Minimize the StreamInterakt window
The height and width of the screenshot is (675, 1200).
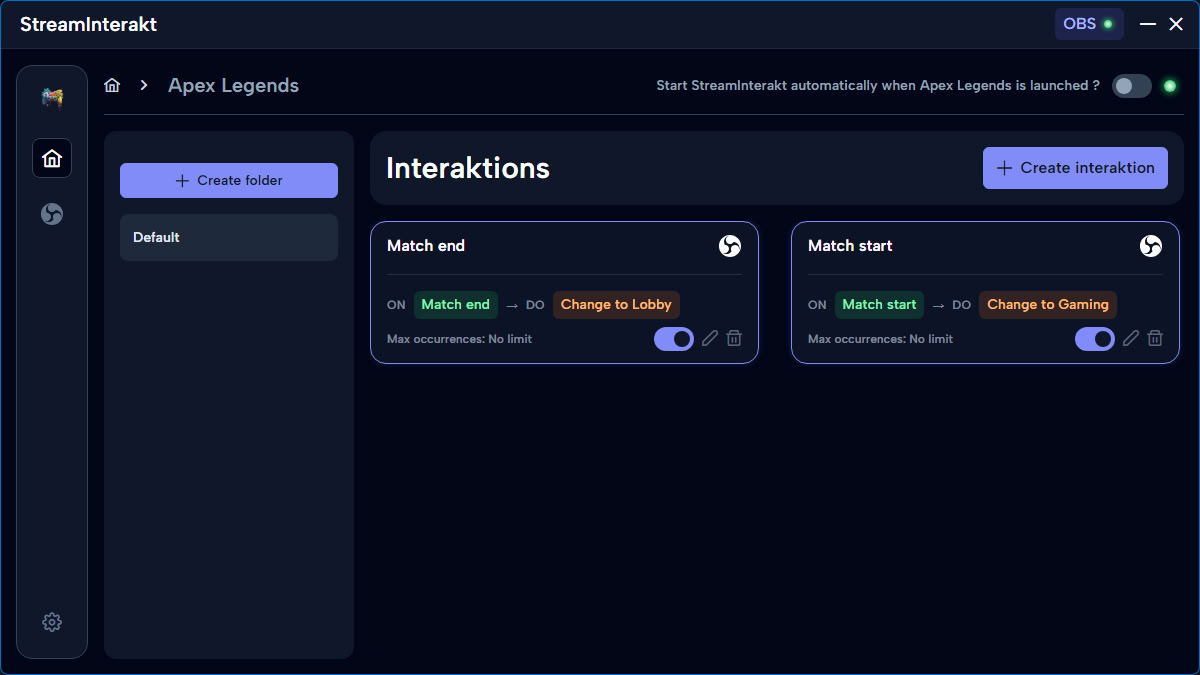click(x=1148, y=24)
